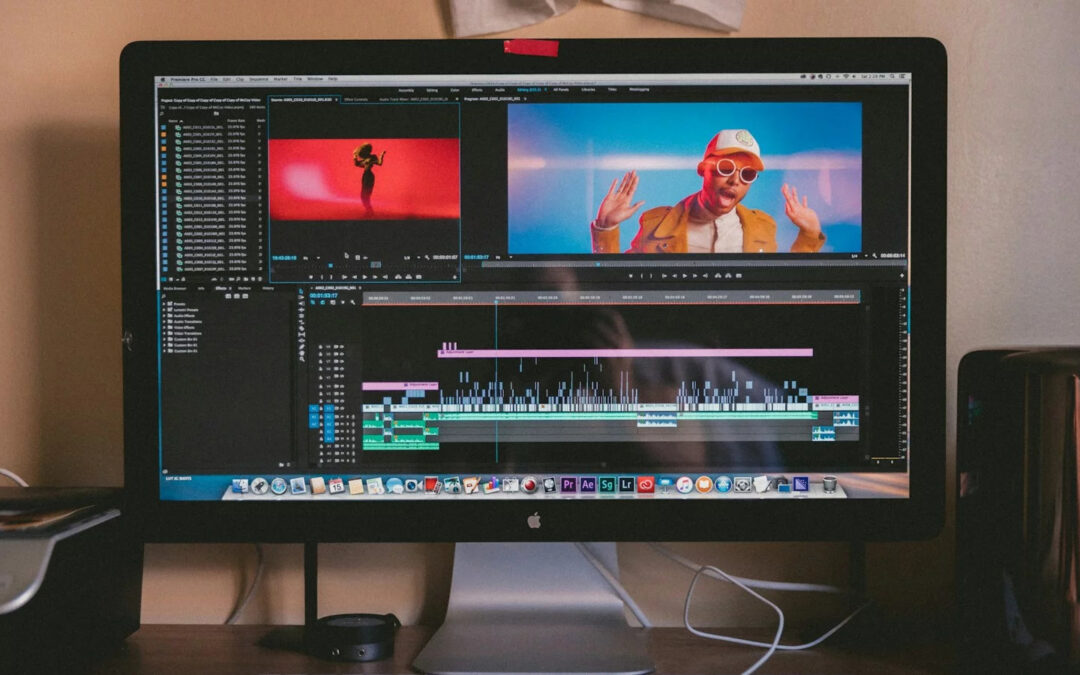Expand the Audio Transitions folder
Image resolution: width=1080 pixels, height=675 pixels.
pyautogui.click(x=165, y=321)
